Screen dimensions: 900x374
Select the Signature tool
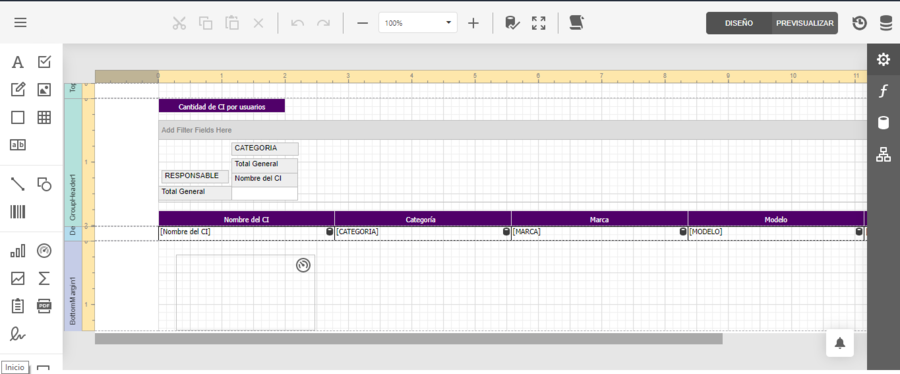click(x=18, y=333)
